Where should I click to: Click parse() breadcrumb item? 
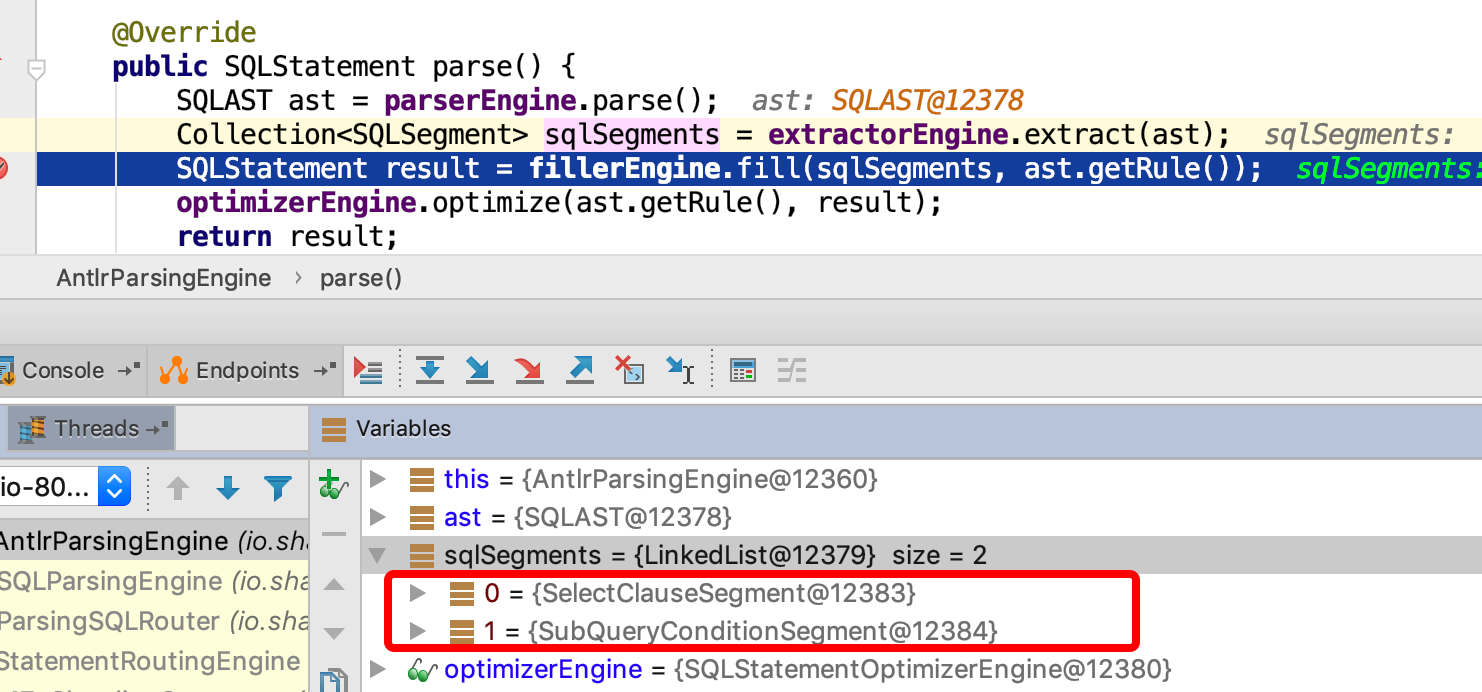[361, 278]
